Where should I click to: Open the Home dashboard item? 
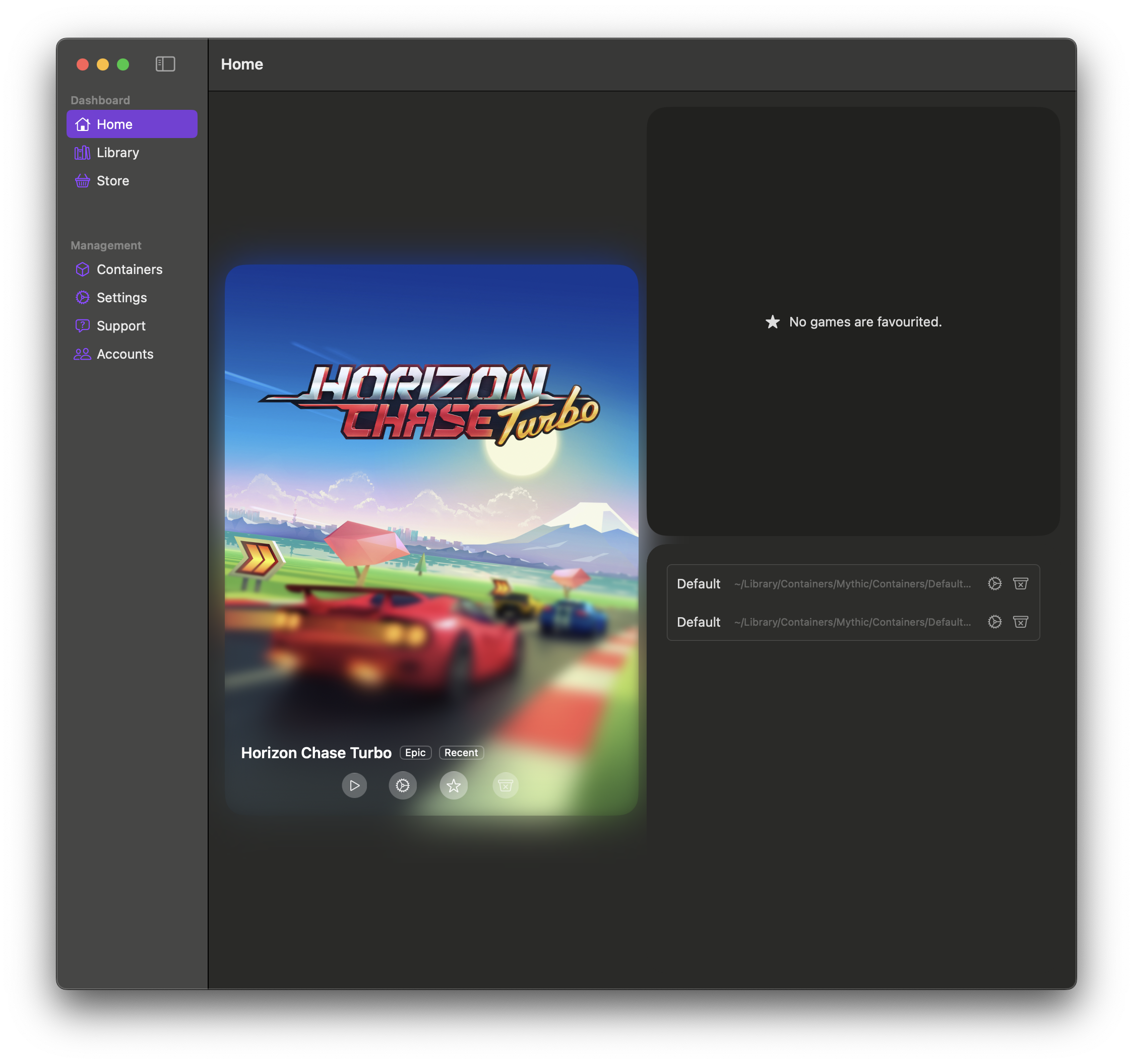(x=132, y=124)
